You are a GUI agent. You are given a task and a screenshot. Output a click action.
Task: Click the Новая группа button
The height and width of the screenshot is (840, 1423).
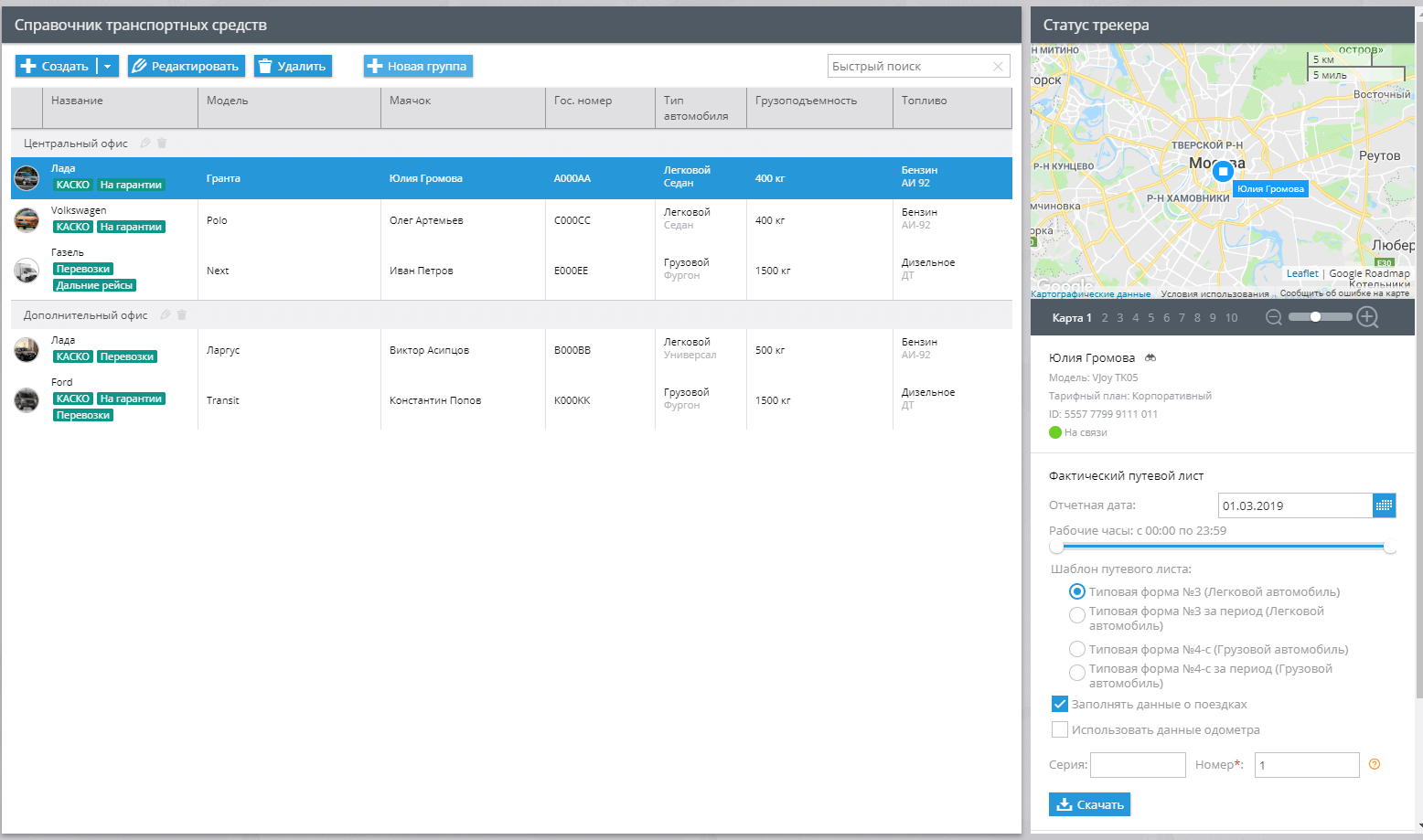(418, 66)
